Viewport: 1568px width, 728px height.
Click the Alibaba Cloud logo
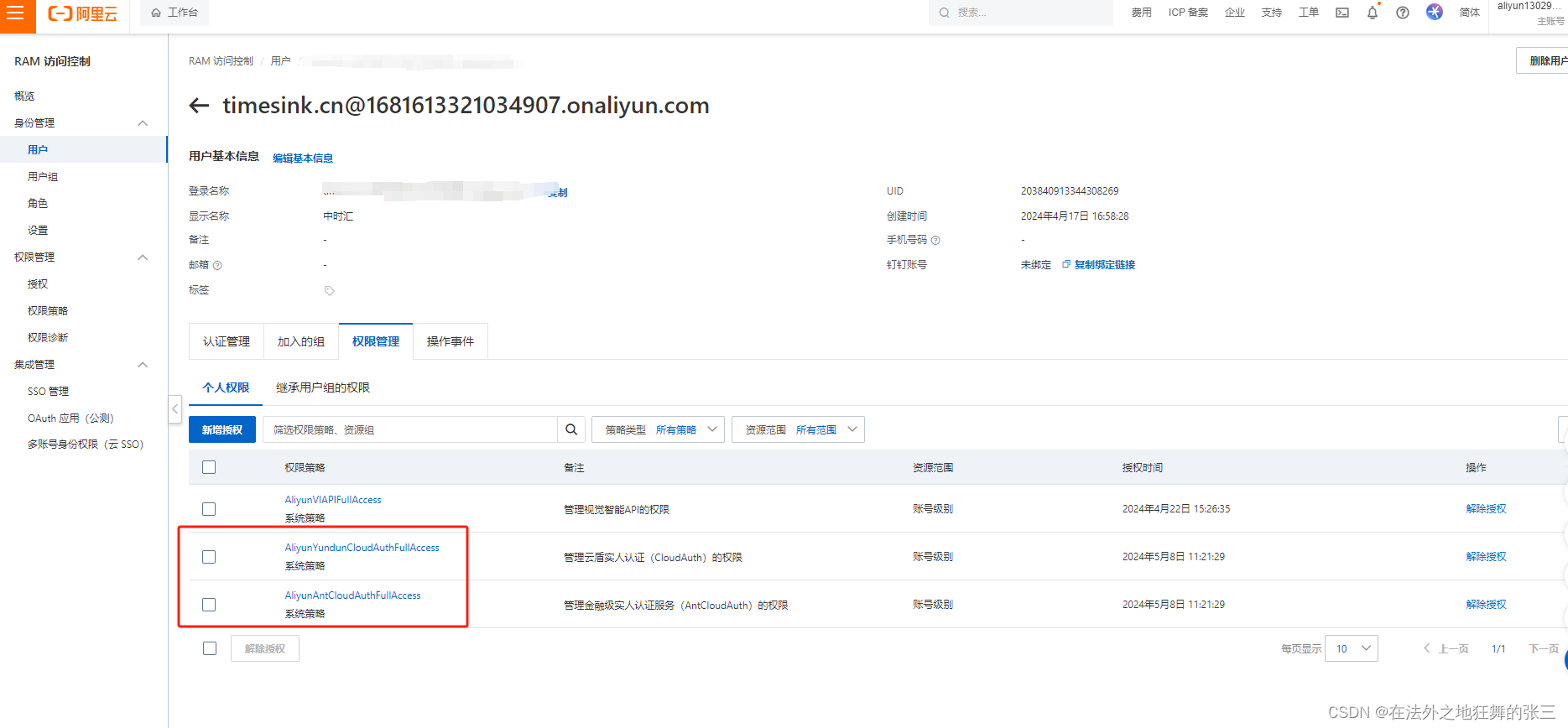tap(82, 13)
